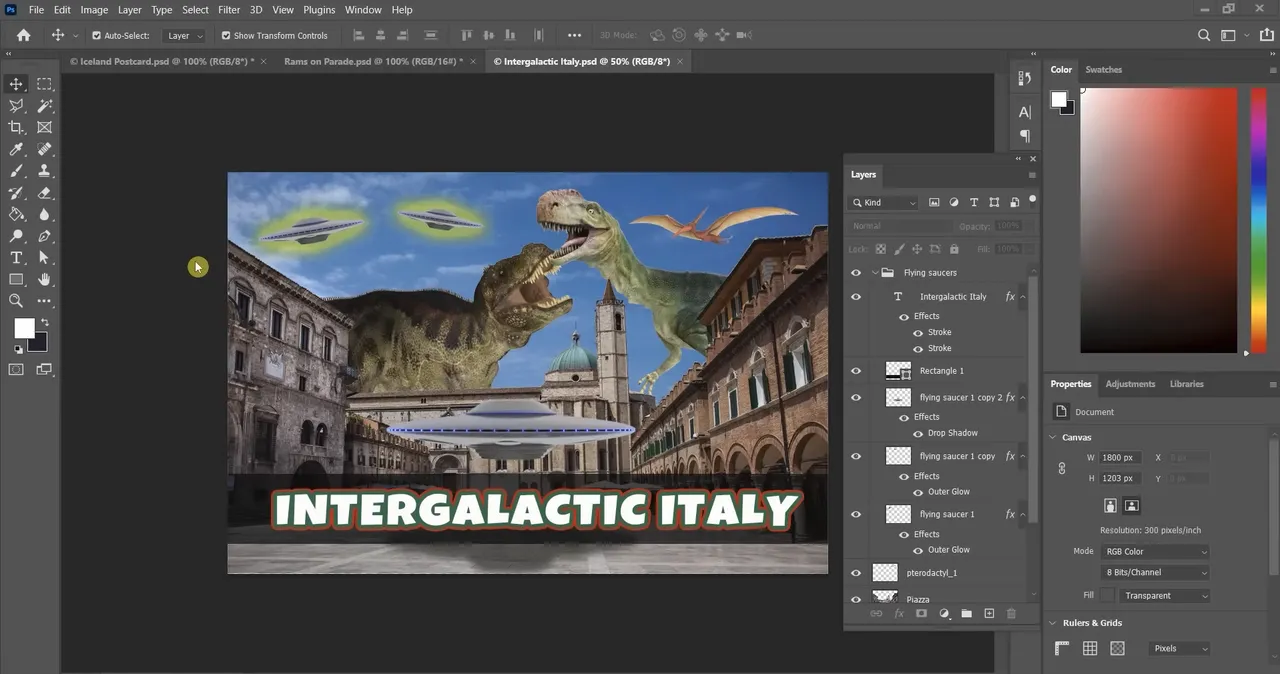Open the Mode RGB Color dropdown

1155,552
